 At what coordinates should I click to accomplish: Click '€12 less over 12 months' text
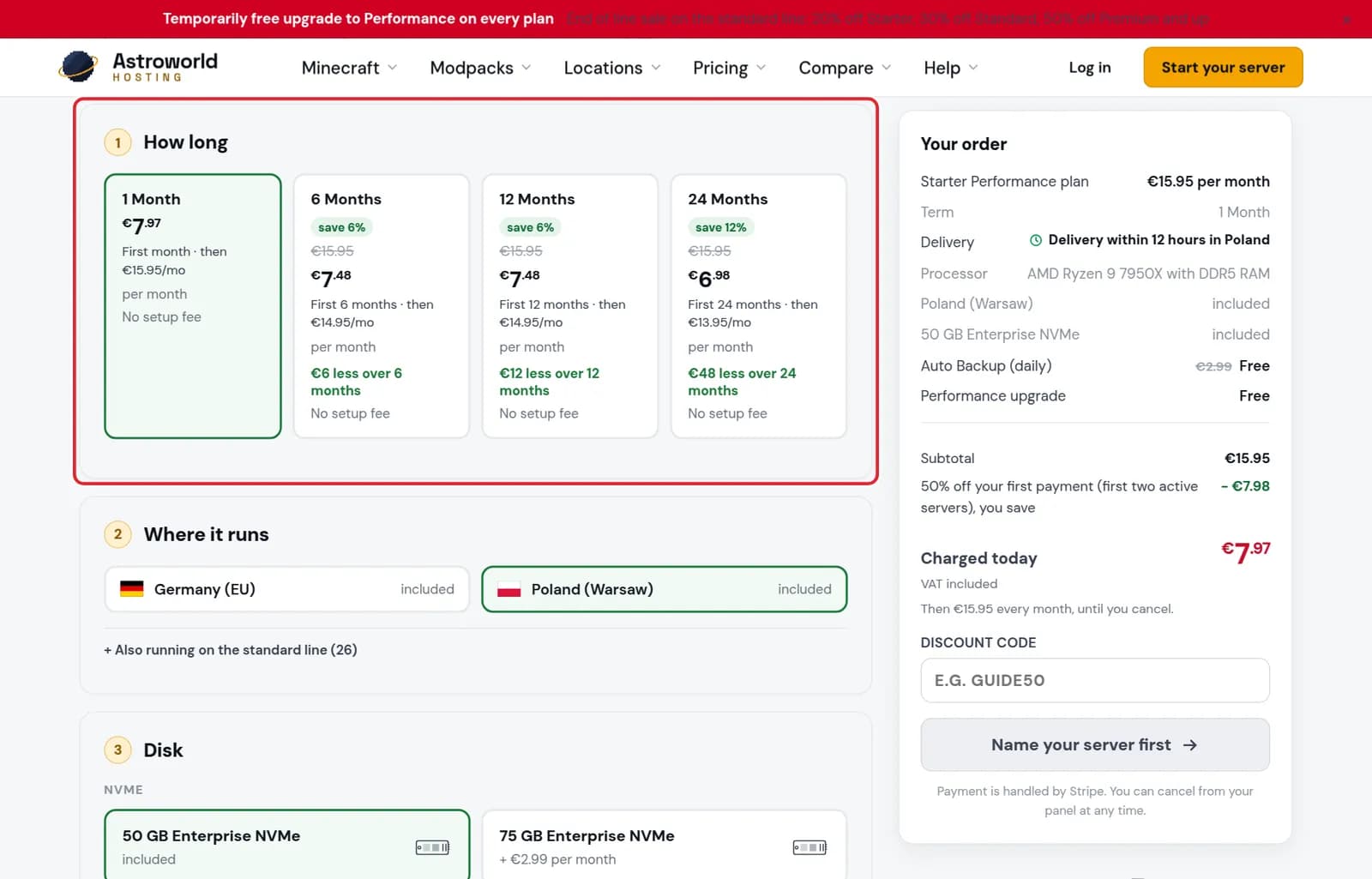tap(550, 382)
